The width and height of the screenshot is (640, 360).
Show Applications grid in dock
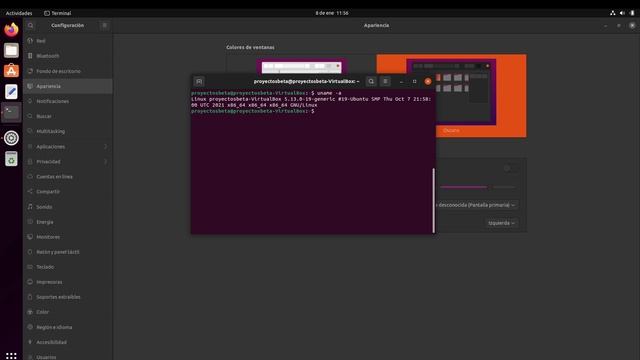(11, 356)
